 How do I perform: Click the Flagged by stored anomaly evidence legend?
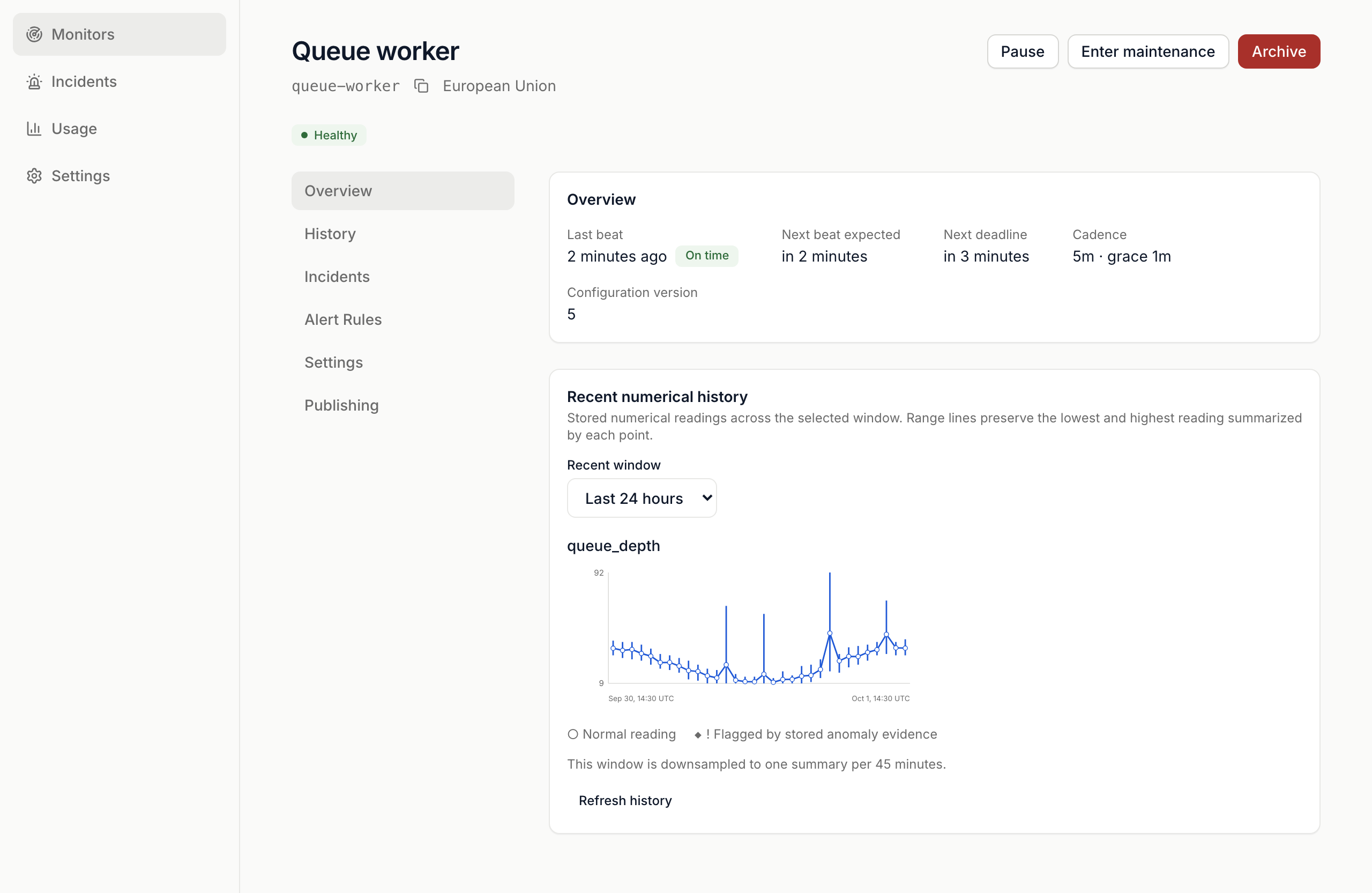click(x=816, y=734)
